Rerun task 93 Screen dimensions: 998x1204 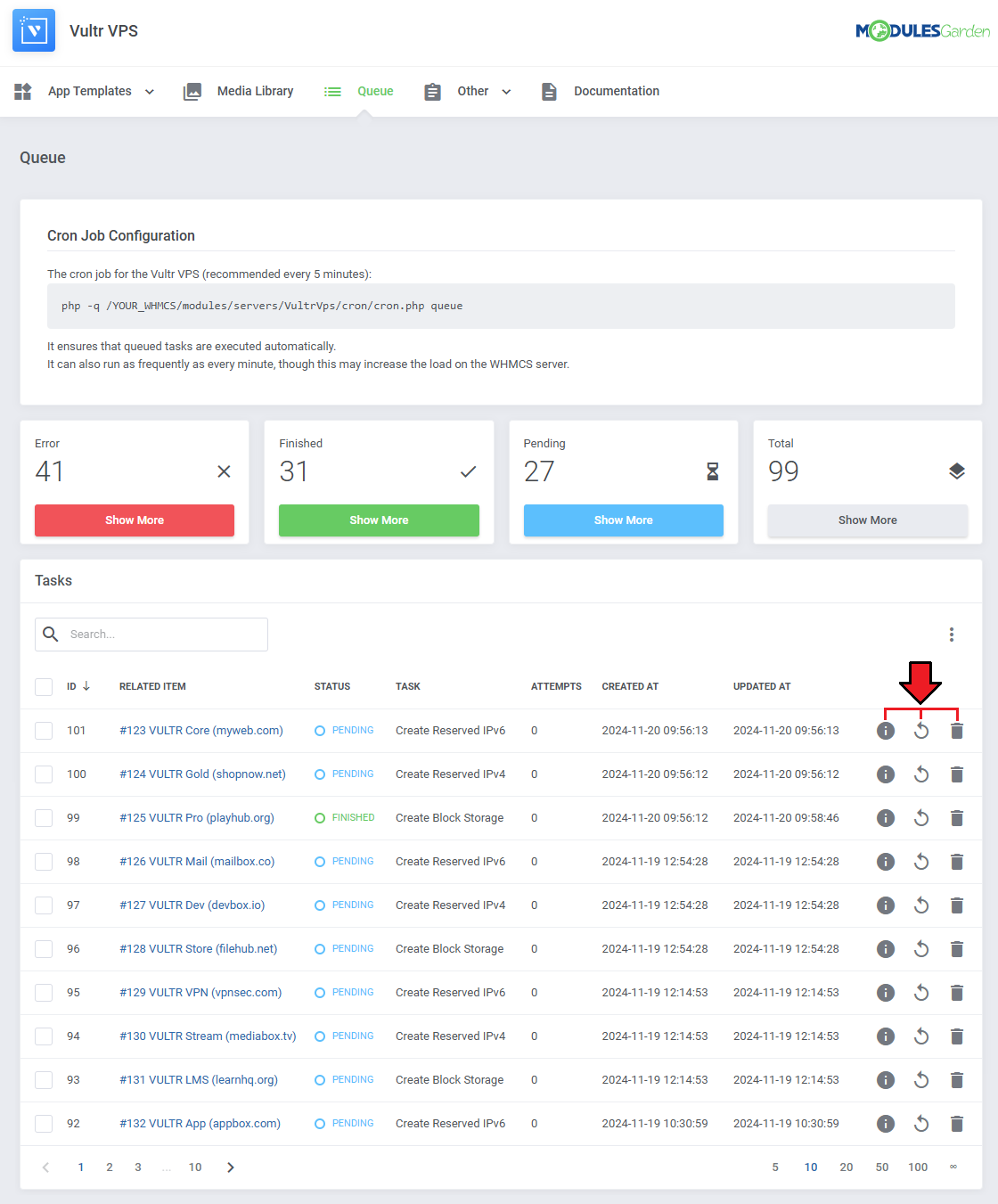pos(921,1080)
